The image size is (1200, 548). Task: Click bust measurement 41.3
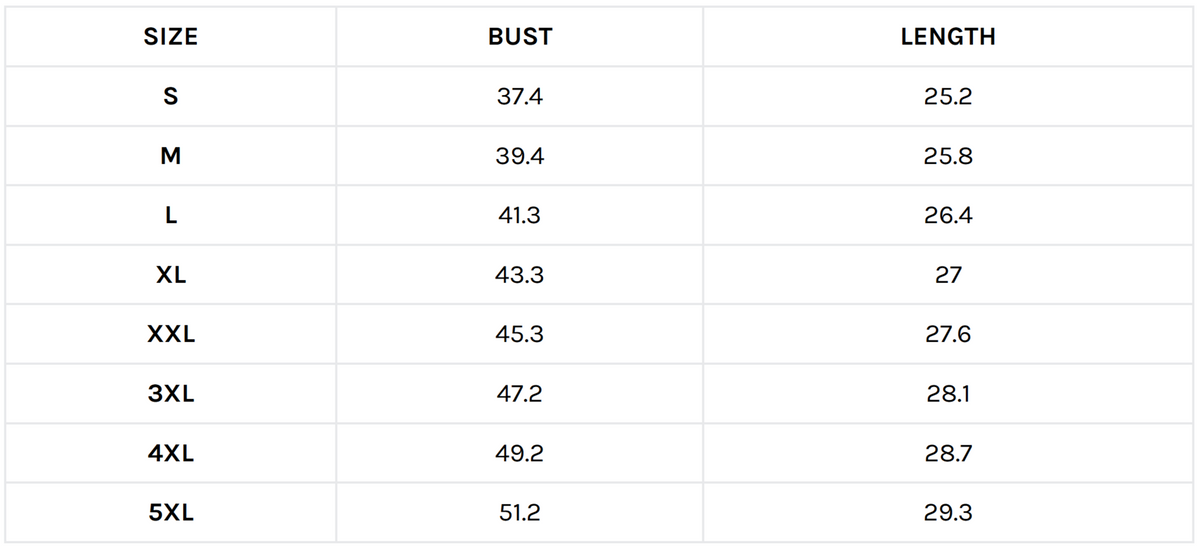520,216
